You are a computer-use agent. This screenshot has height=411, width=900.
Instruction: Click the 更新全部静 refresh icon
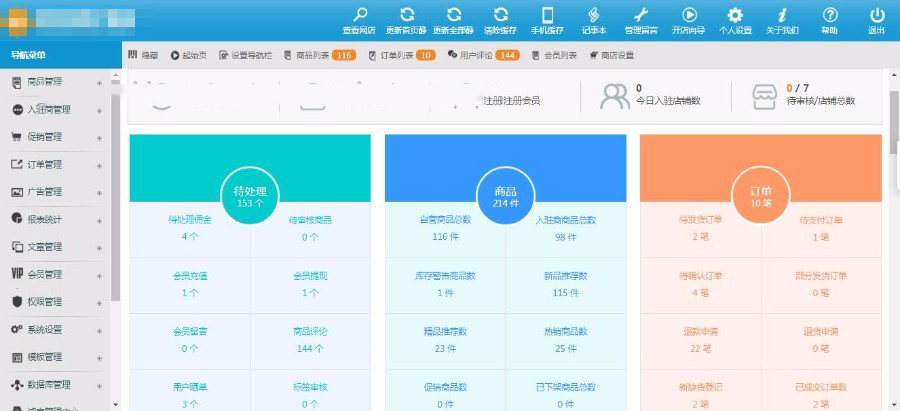pos(454,14)
